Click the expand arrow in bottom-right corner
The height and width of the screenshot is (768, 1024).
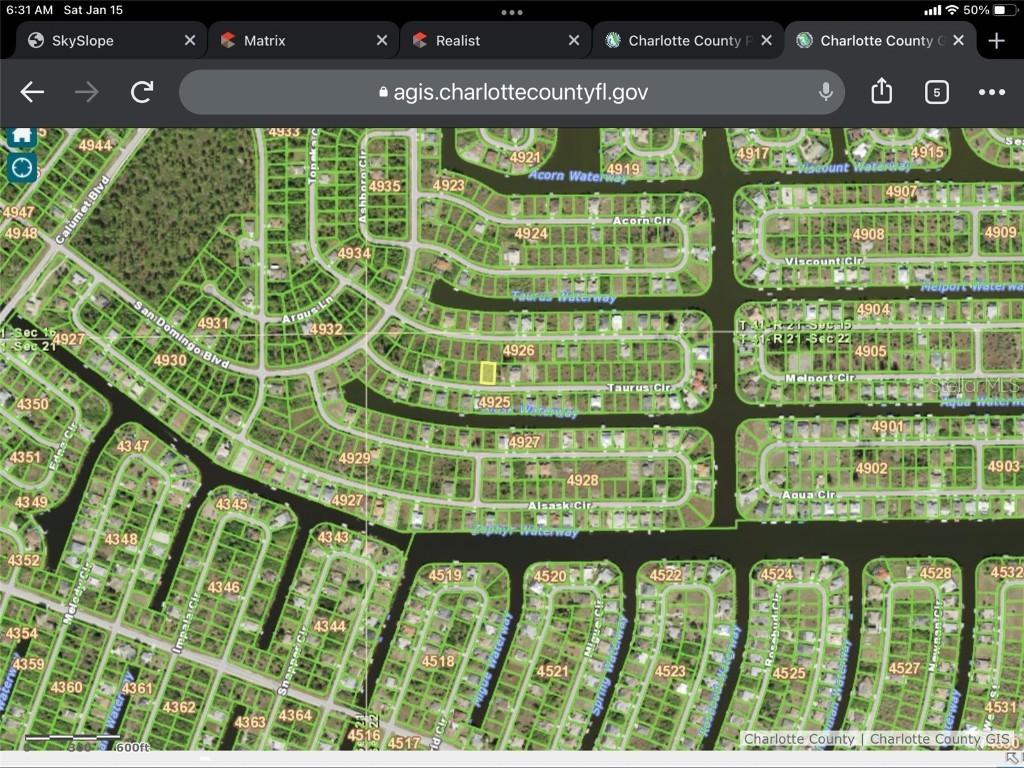pos(1014,758)
